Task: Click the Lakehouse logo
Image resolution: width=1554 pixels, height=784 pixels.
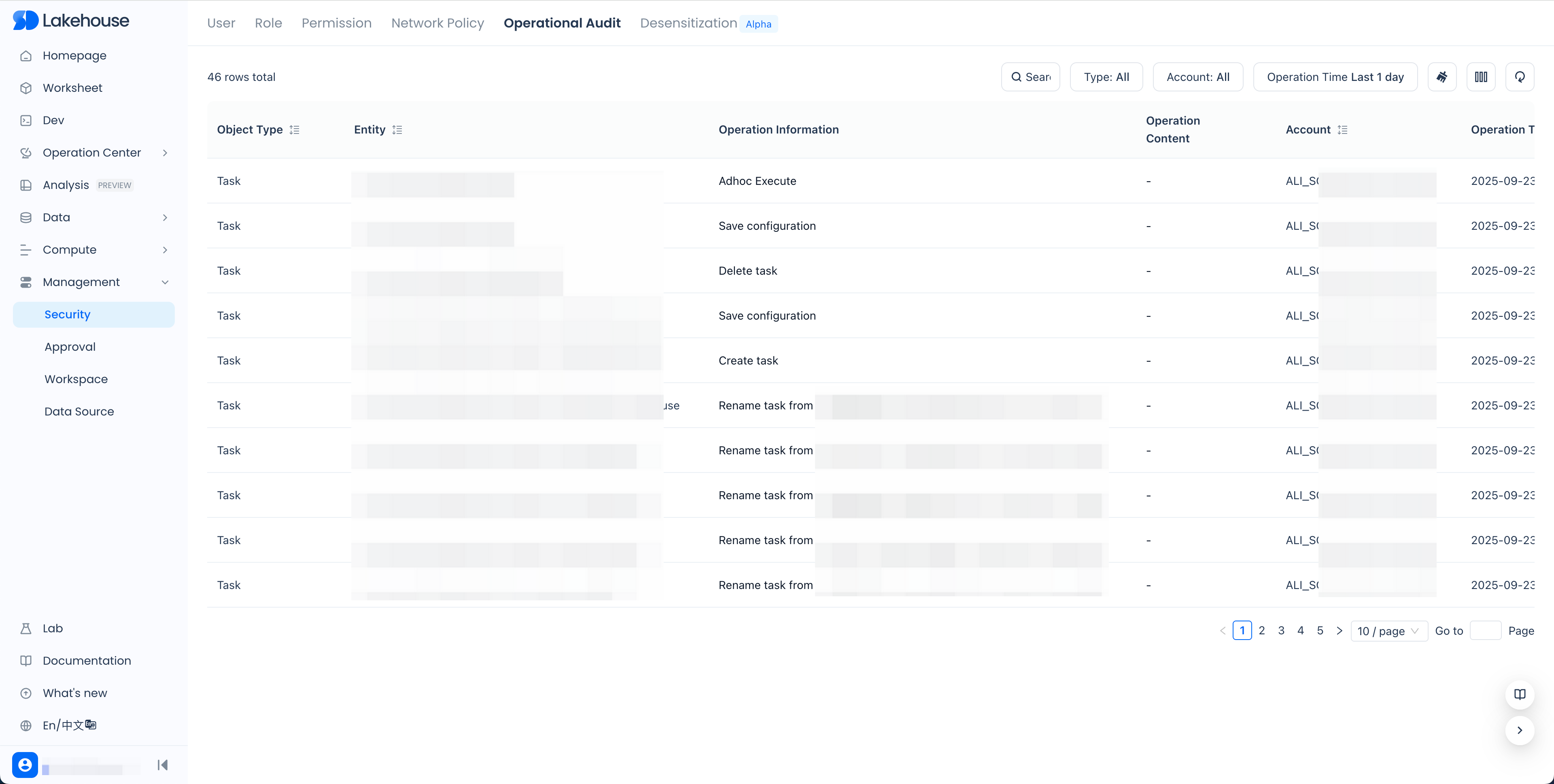Action: pos(70,21)
